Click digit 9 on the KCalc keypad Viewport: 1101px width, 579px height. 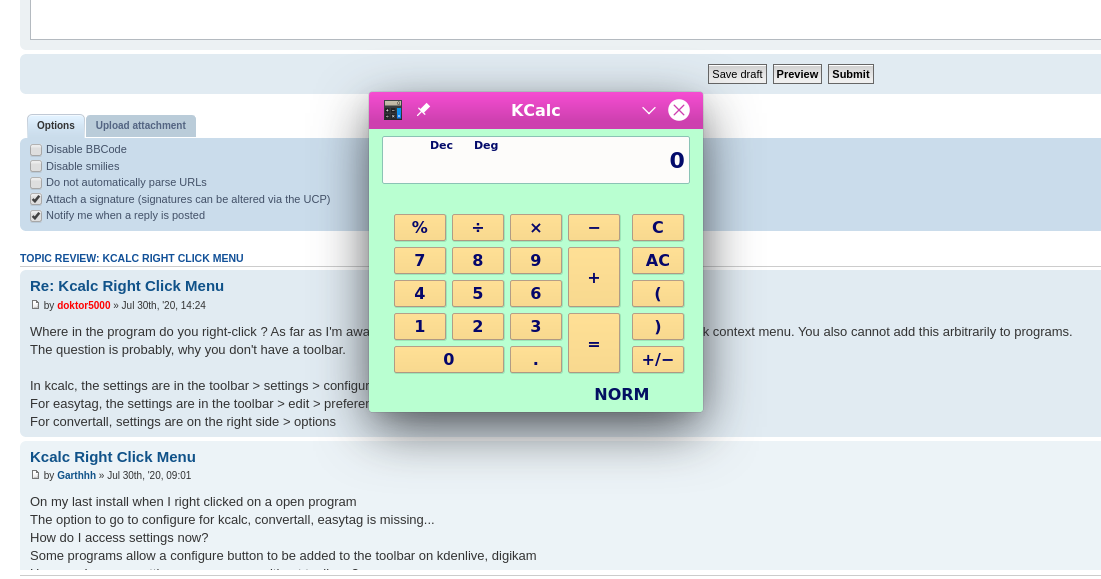(x=536, y=260)
